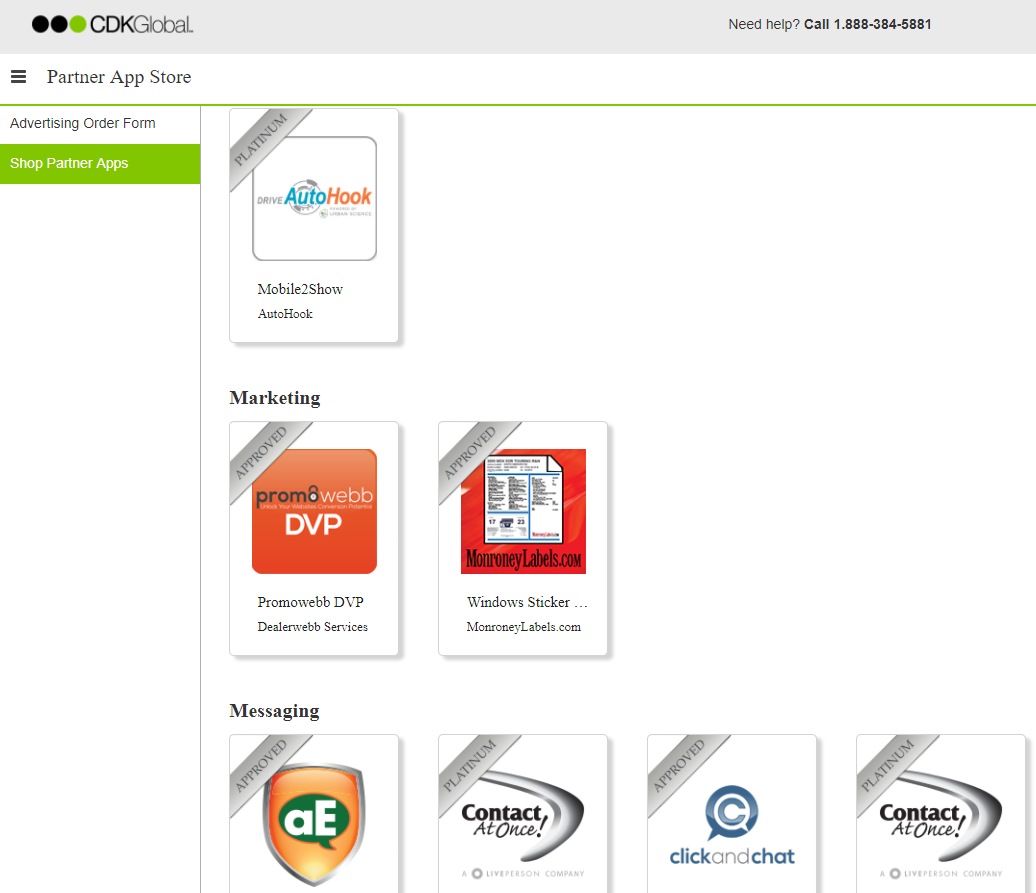Click the Messaging section heading
This screenshot has width=1036, height=893.
pyautogui.click(x=274, y=711)
